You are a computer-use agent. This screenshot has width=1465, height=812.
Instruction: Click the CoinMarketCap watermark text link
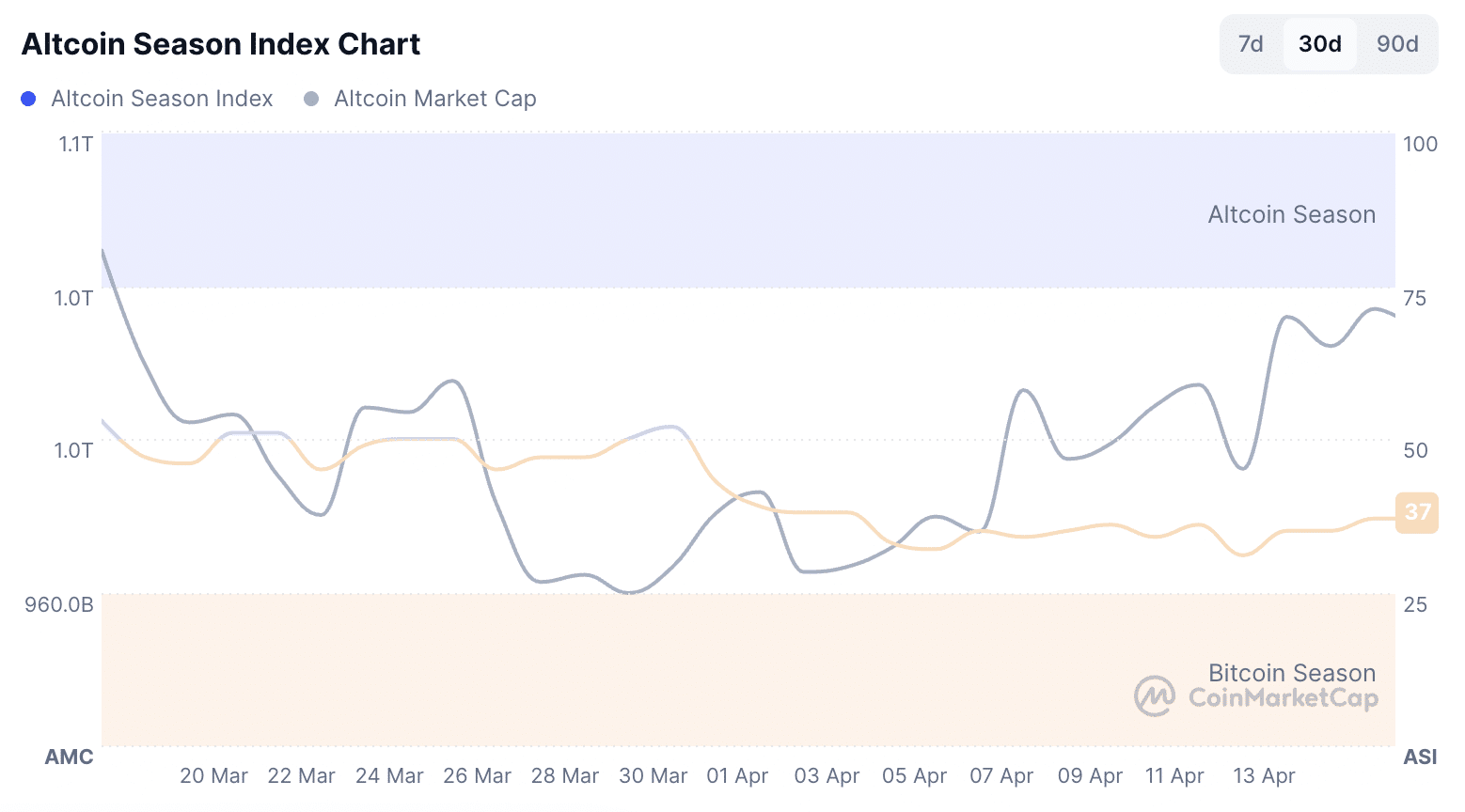1283,696
